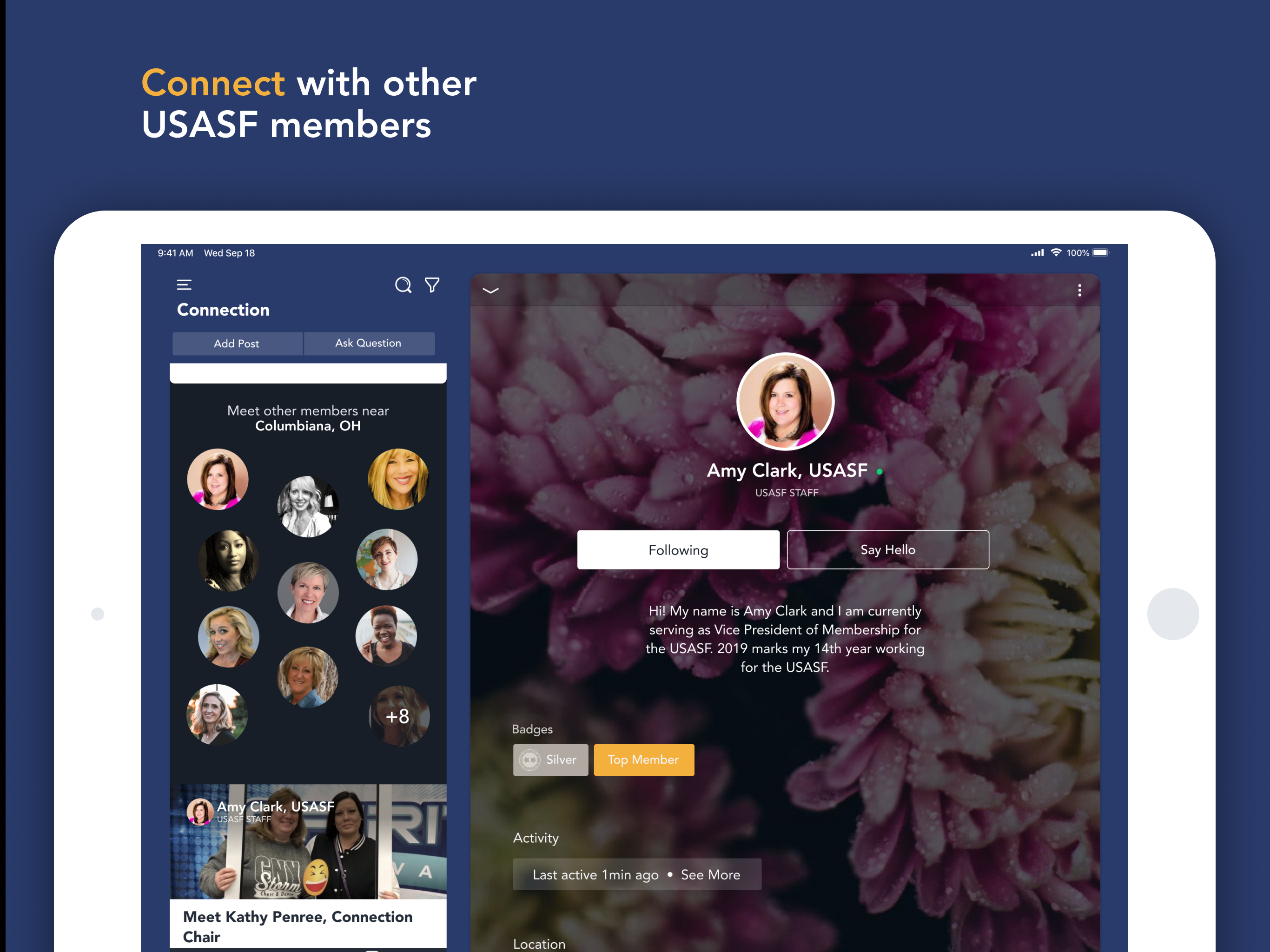
Task: Select the black-and-white blonde member photo
Action: point(308,506)
